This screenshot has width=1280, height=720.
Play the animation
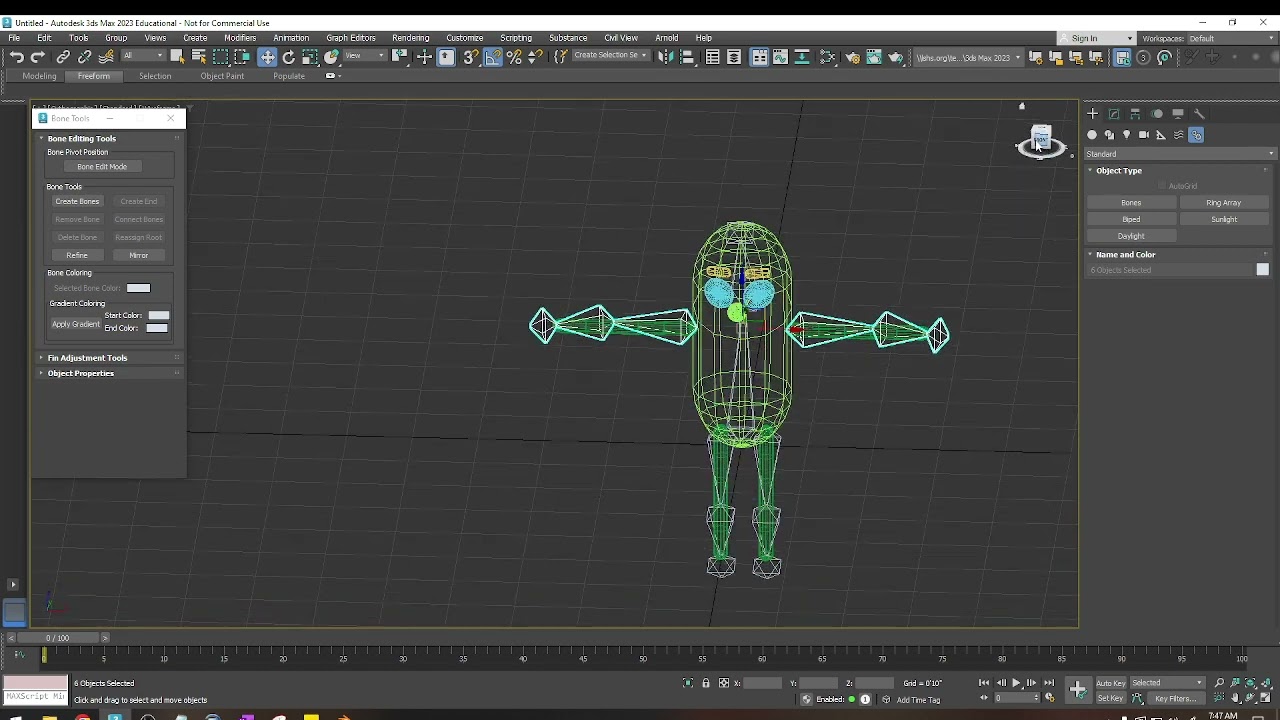[1016, 683]
